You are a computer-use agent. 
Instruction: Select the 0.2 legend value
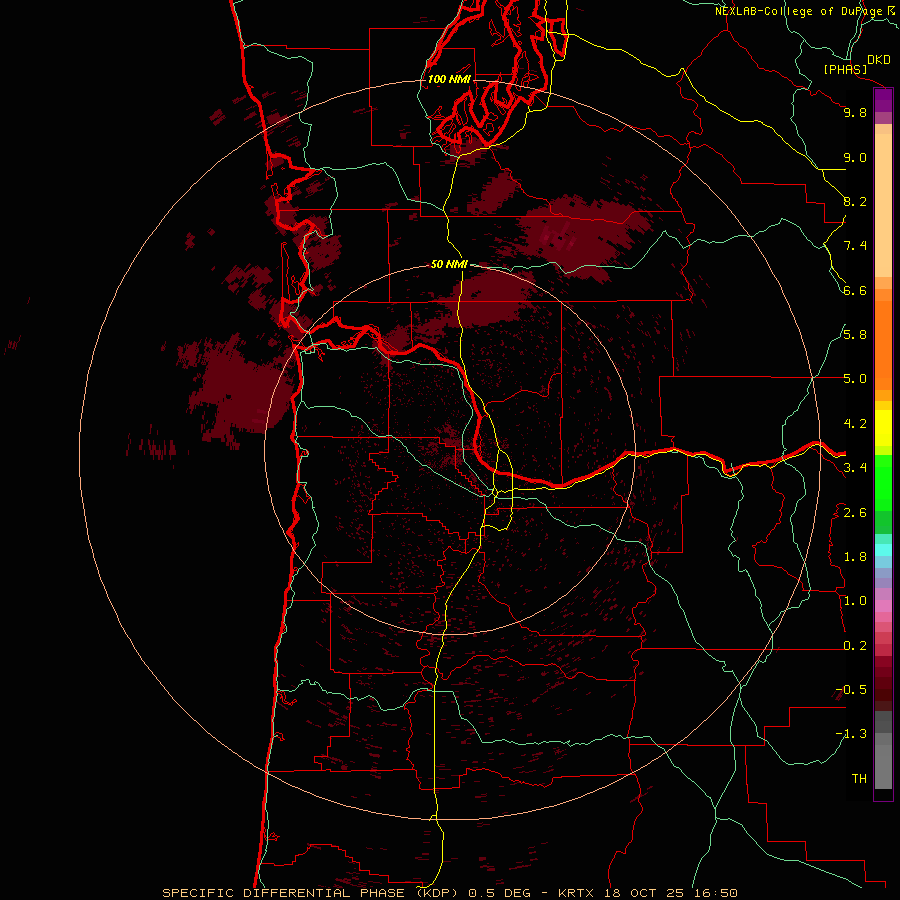click(x=855, y=645)
